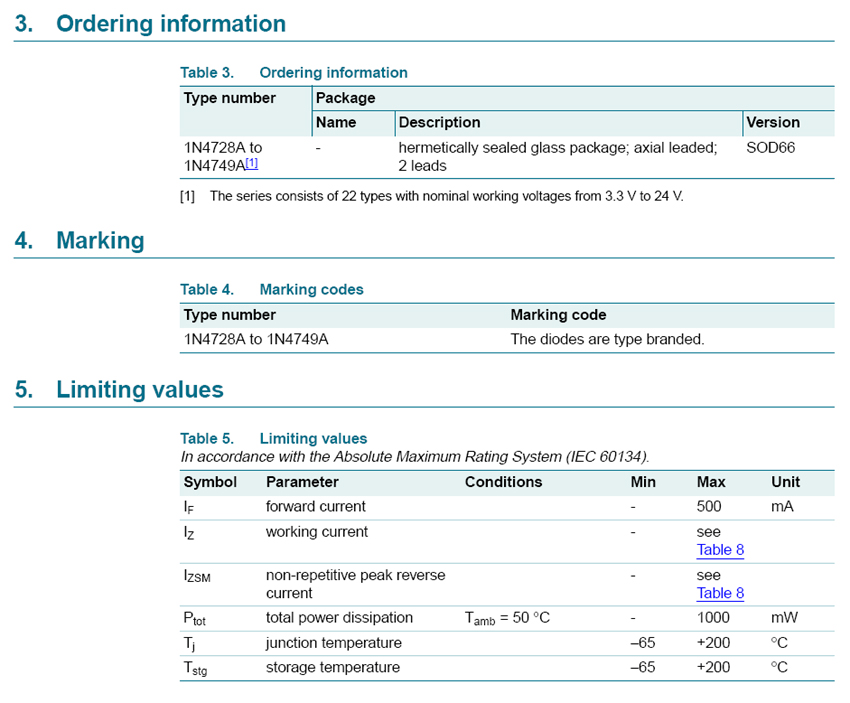Click the Limiting values section heading

click(x=139, y=390)
